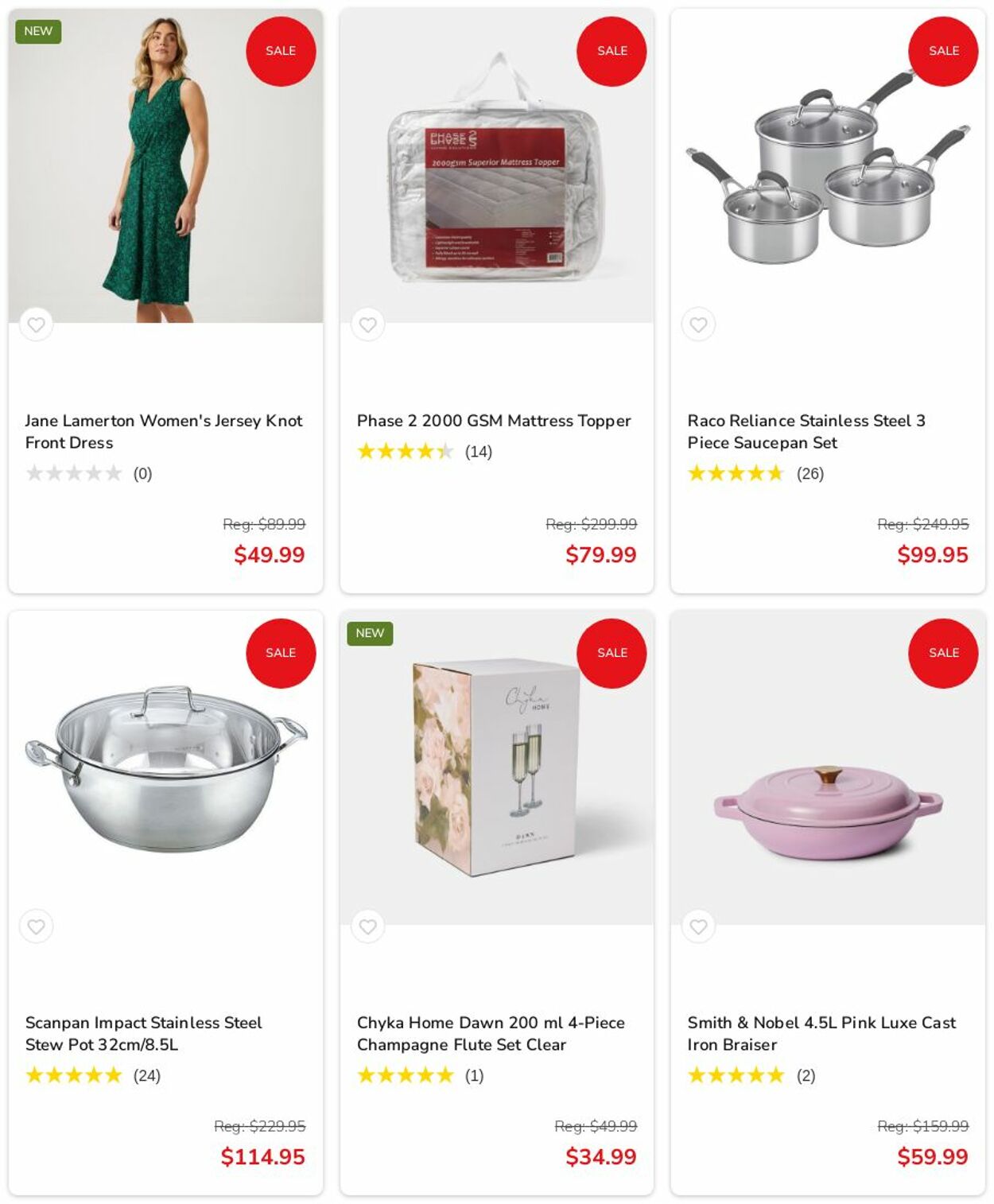View star rating on Raco Saucepan Set
994x1204 pixels.
tap(736, 474)
